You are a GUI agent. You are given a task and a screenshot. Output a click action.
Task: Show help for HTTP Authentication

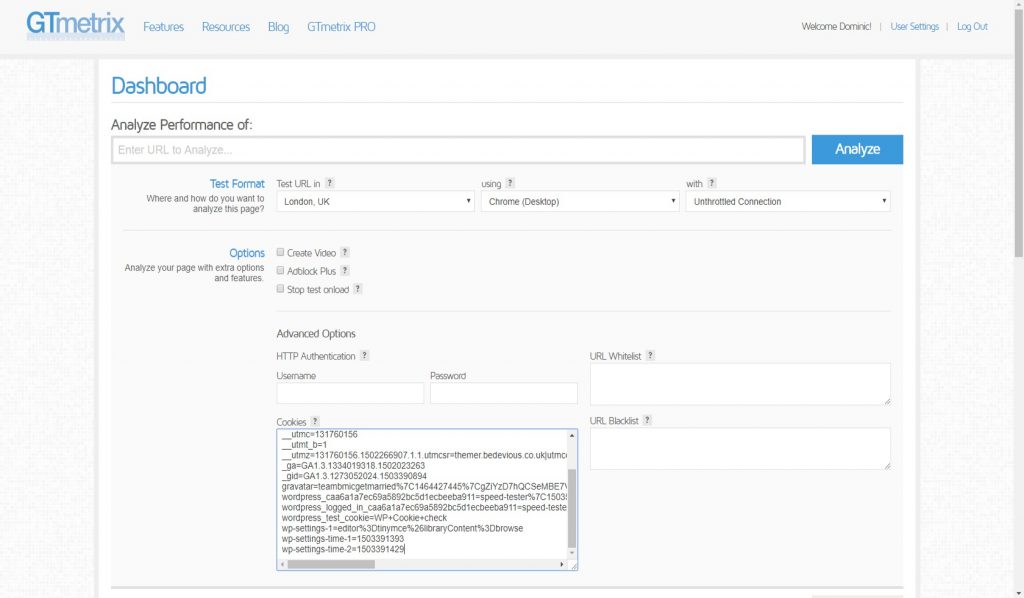click(x=364, y=356)
